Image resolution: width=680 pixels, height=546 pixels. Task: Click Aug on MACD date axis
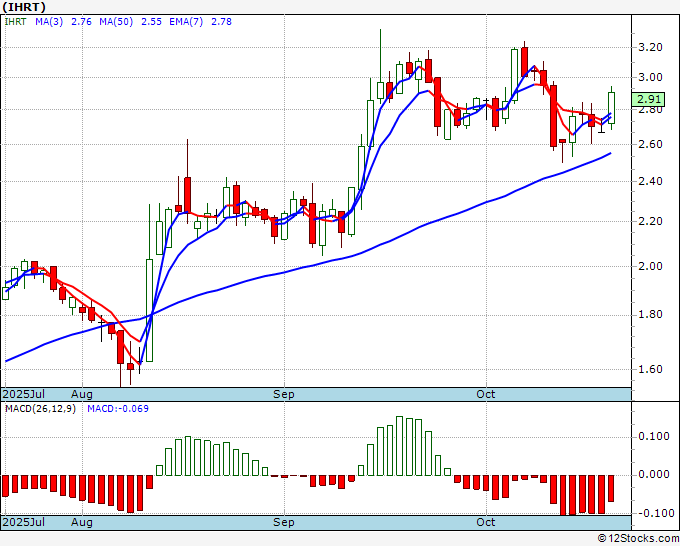click(82, 522)
